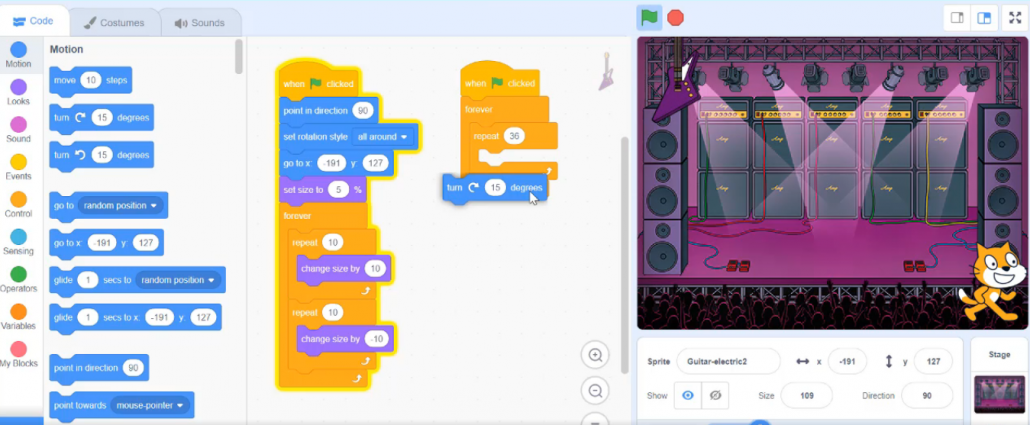The image size is (1030, 425).
Task: Switch to large stage layout
Action: (x=984, y=18)
